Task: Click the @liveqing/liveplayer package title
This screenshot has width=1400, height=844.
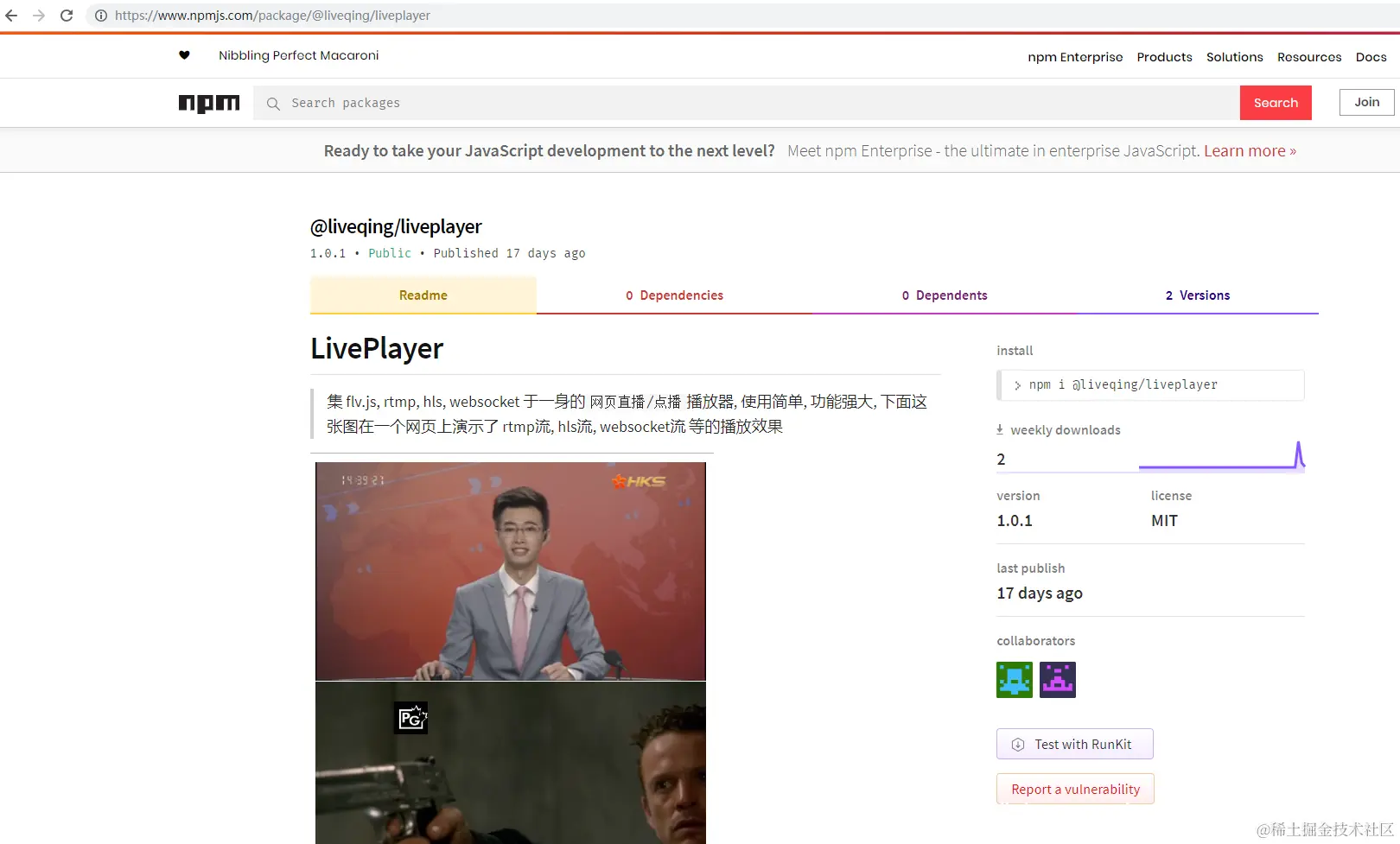Action: (x=396, y=226)
